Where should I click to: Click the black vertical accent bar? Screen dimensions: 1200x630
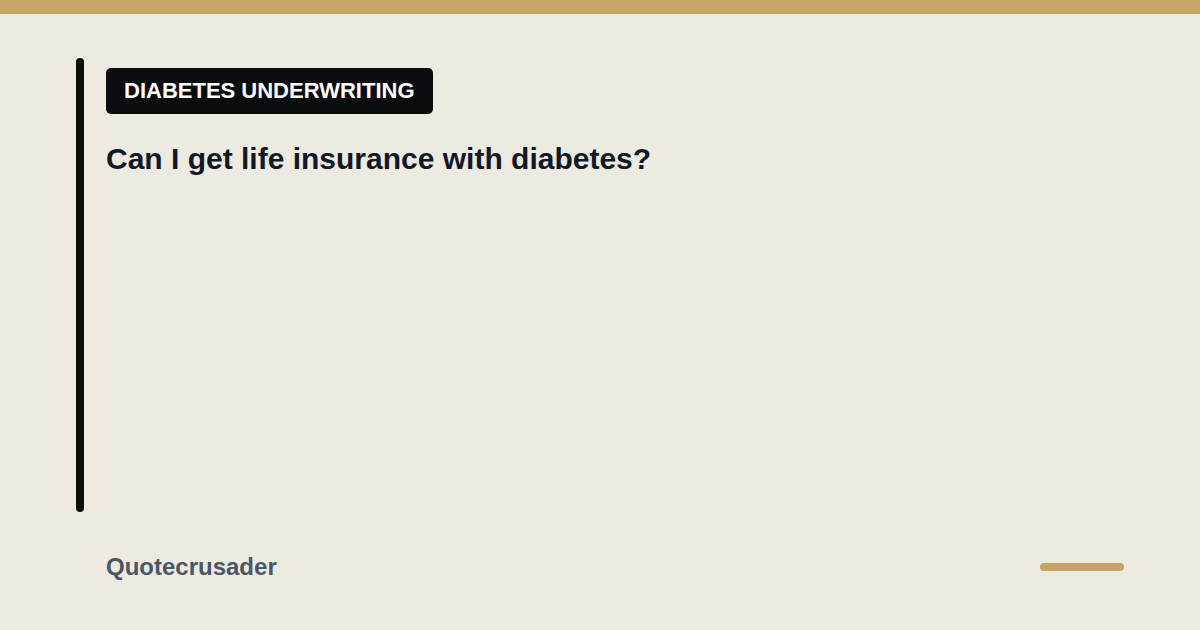[80, 285]
